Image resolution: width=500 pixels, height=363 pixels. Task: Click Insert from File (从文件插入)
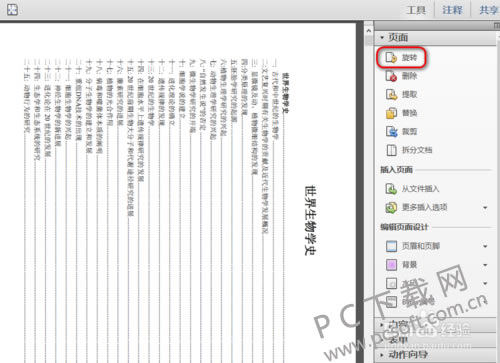point(412,189)
